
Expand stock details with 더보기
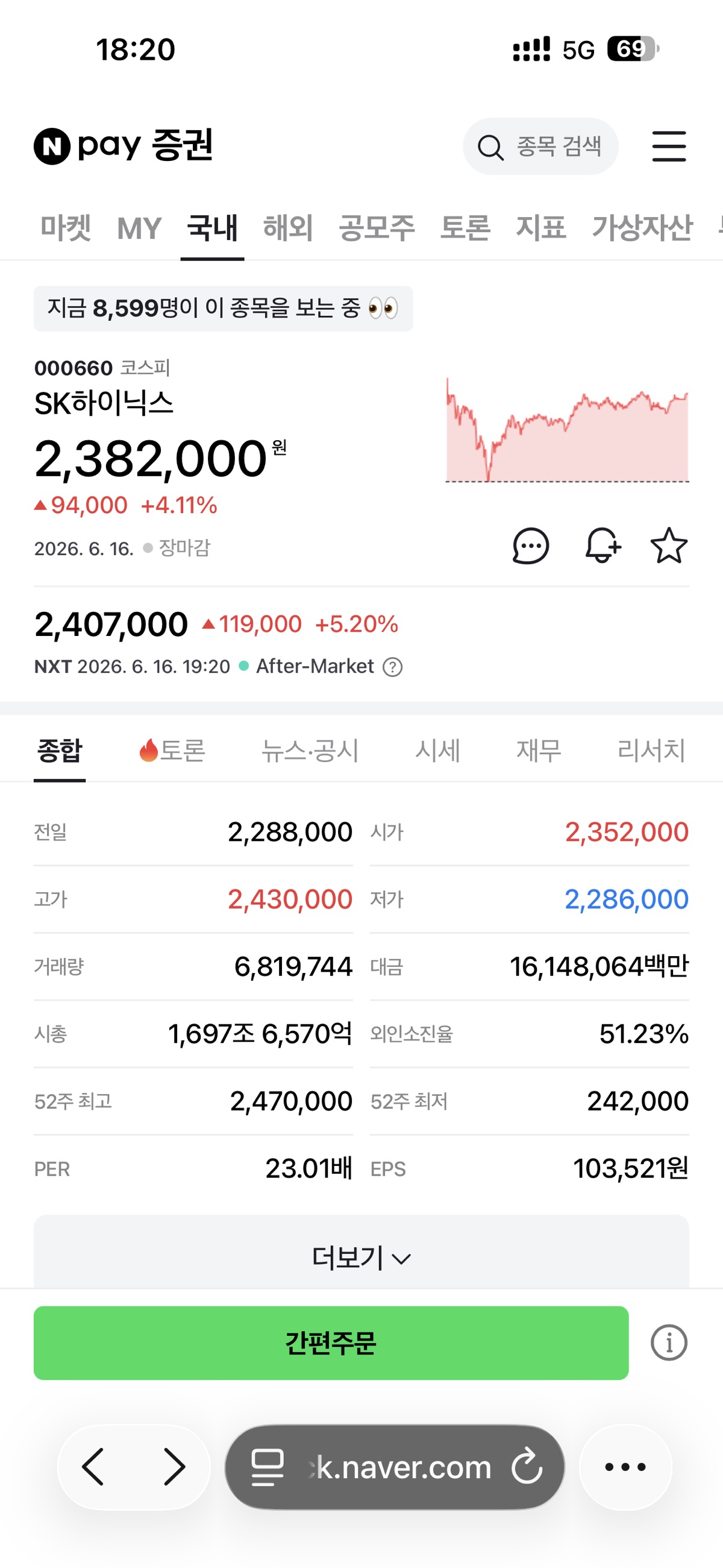click(361, 1257)
